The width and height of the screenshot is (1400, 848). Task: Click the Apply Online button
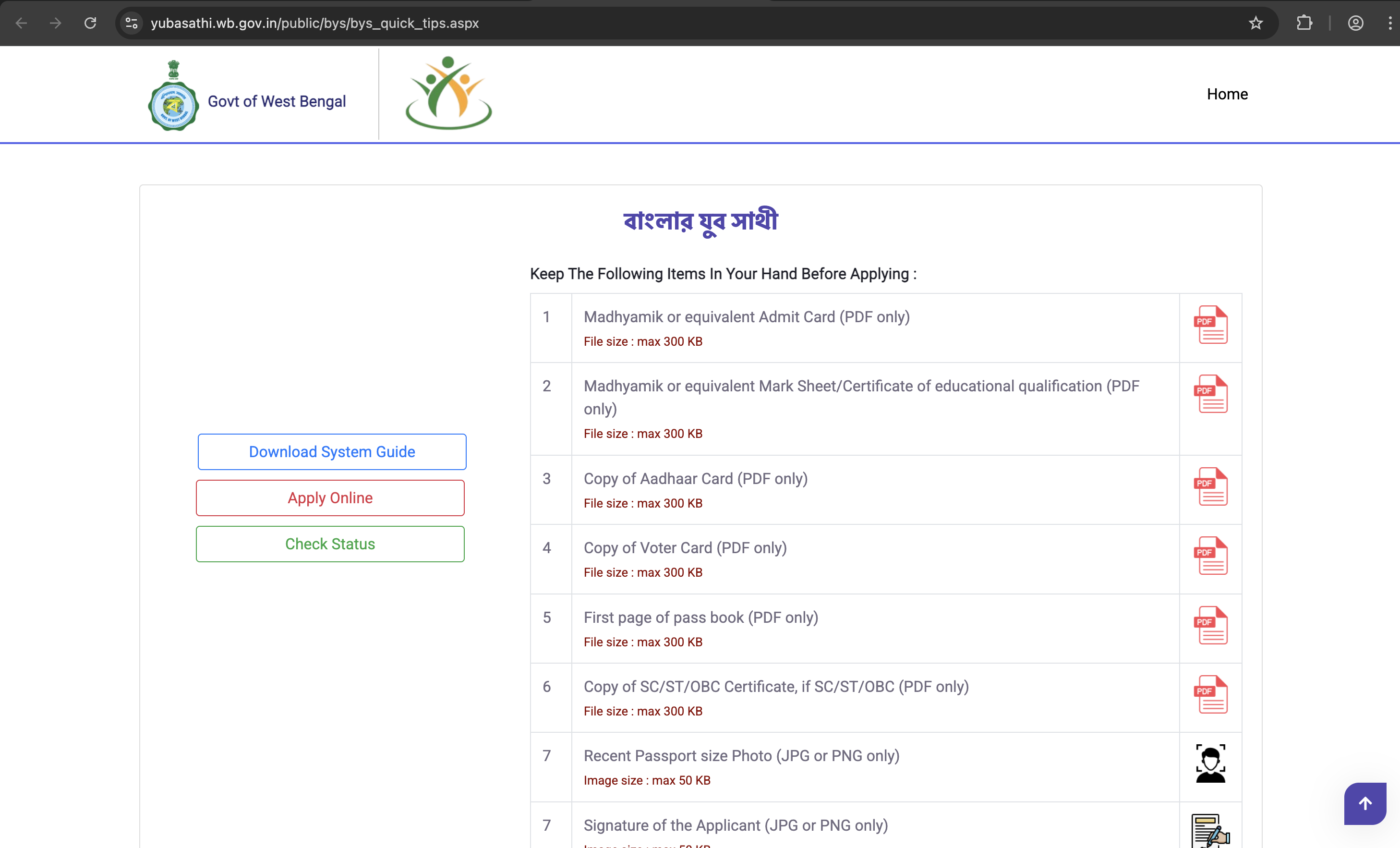pyautogui.click(x=330, y=498)
